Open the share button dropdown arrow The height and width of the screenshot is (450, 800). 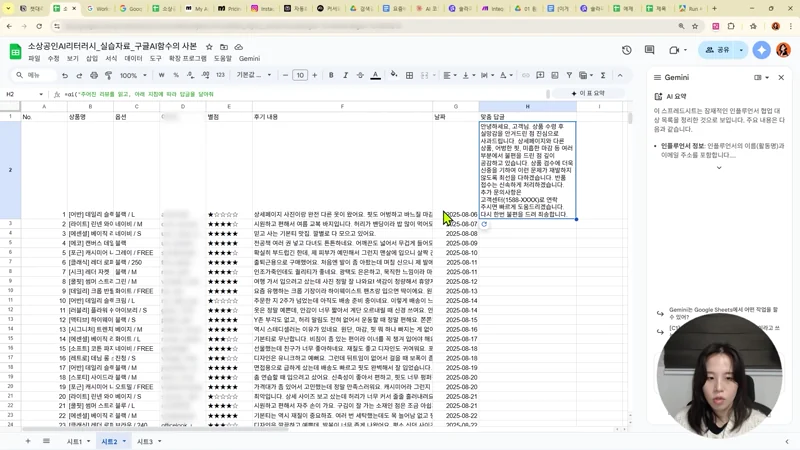[x=741, y=50]
